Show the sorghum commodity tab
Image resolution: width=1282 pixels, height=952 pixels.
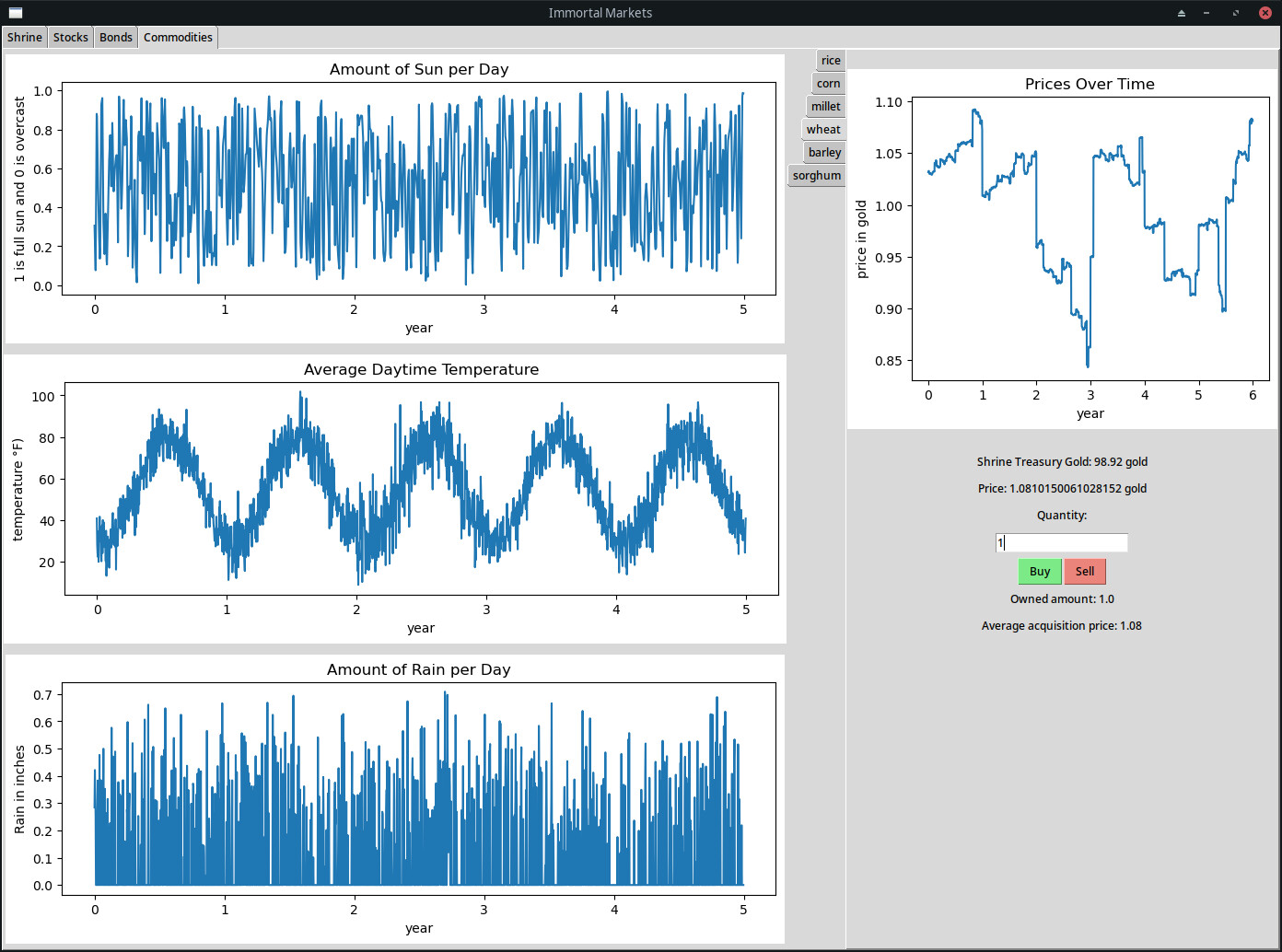[x=817, y=176]
